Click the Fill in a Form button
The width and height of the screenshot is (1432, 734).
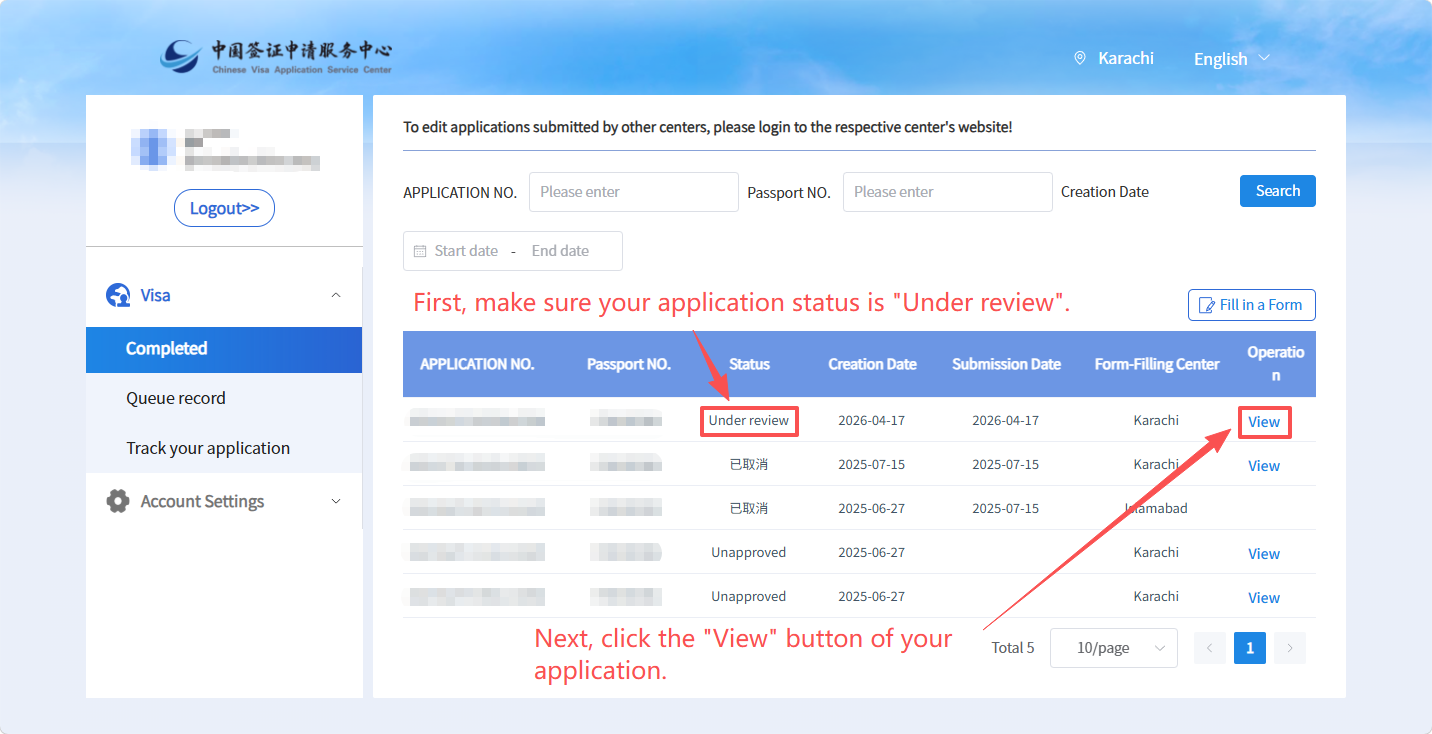tap(1251, 305)
